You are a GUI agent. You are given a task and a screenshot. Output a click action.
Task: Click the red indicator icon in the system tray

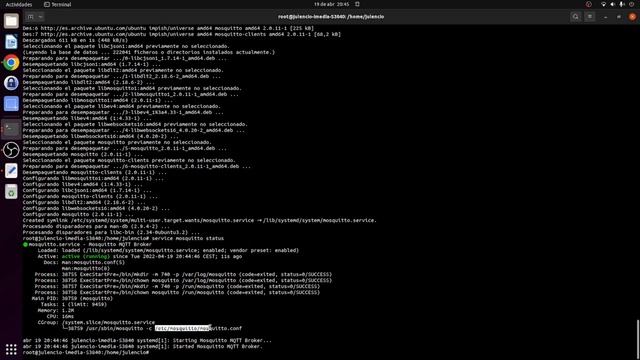[589, 4]
